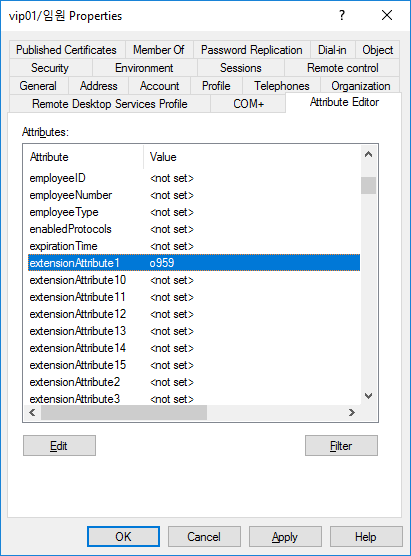Select the Dial-in tab
This screenshot has width=411, height=556.
(x=333, y=50)
